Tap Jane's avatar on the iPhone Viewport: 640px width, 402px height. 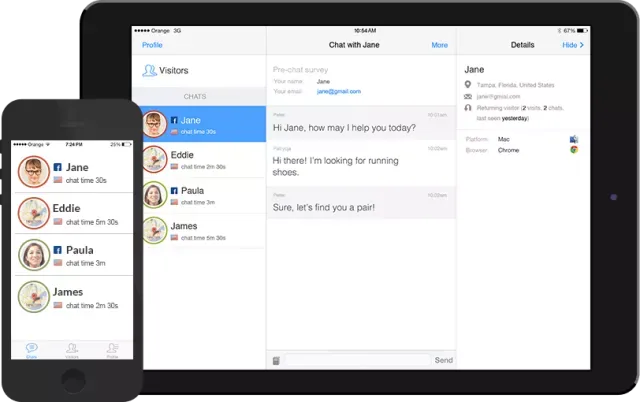[33, 171]
